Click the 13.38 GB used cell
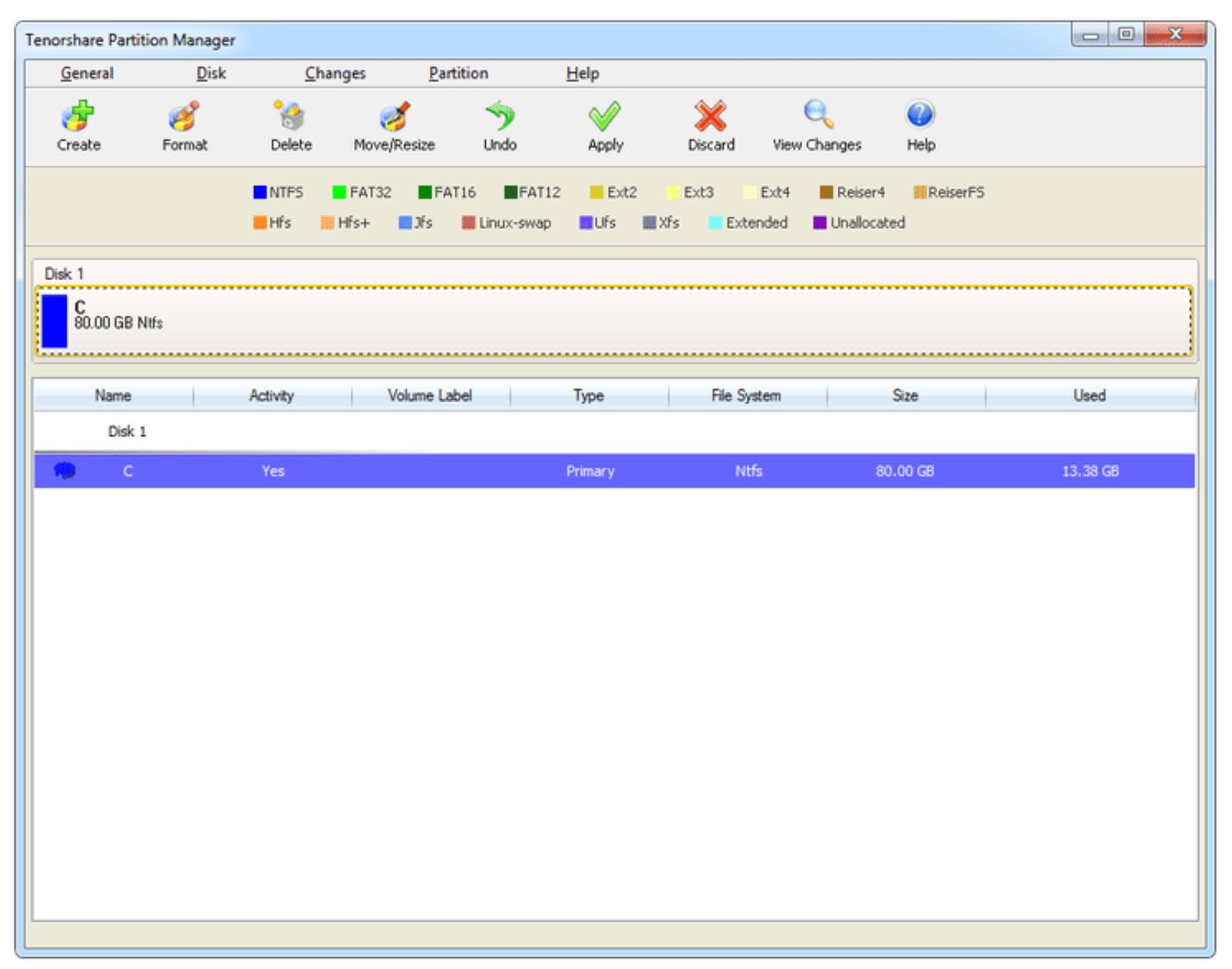Image resolution: width=1232 pixels, height=969 pixels. coord(1090,471)
